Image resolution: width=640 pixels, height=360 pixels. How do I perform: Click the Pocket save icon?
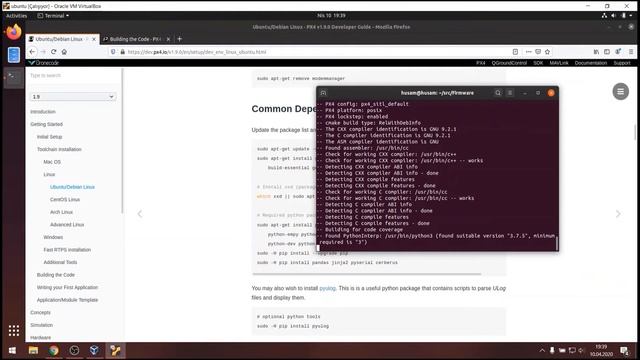(x=538, y=52)
